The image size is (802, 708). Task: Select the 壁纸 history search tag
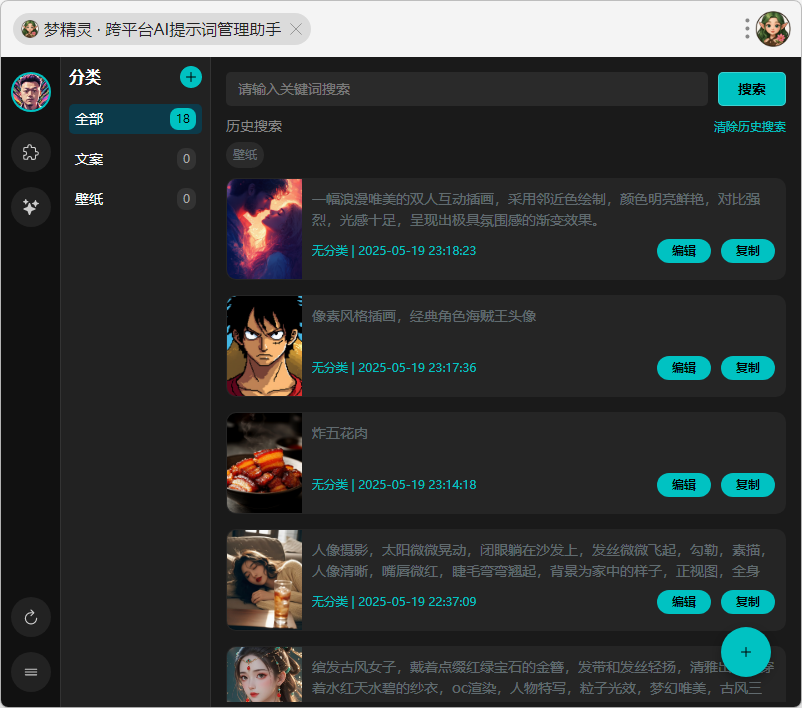click(x=245, y=154)
